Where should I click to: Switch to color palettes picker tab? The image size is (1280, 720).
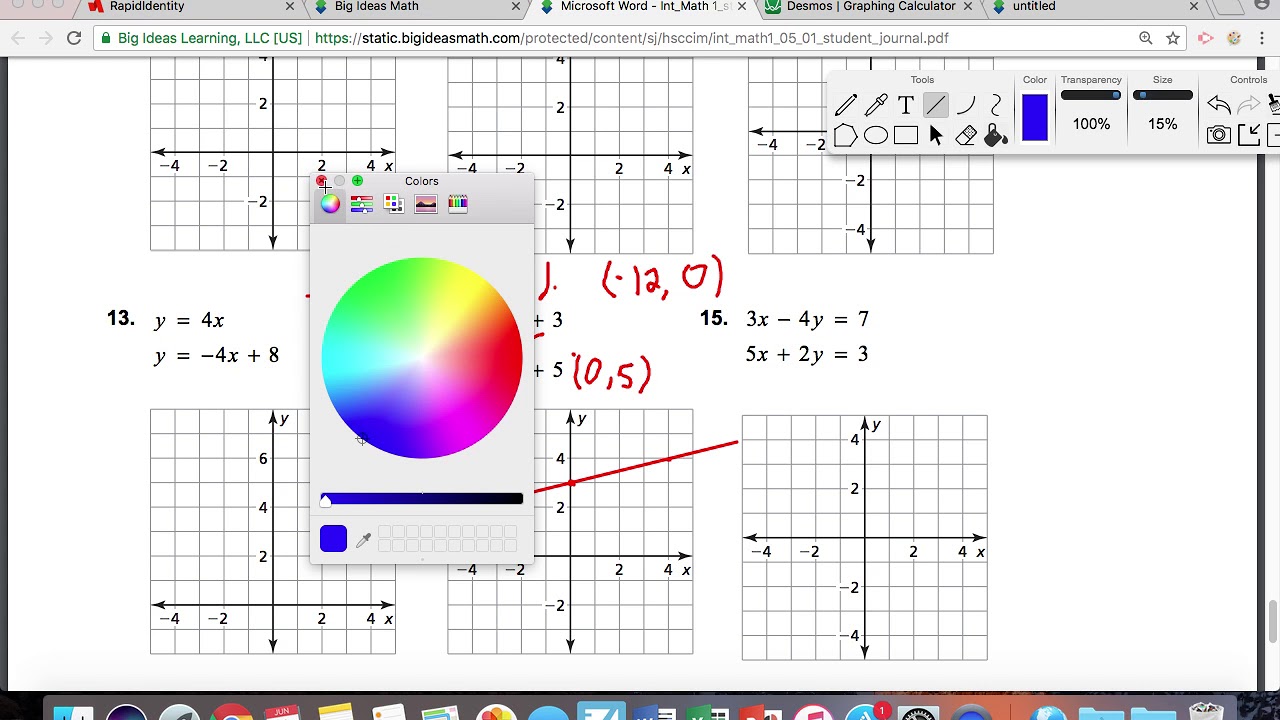click(x=394, y=204)
